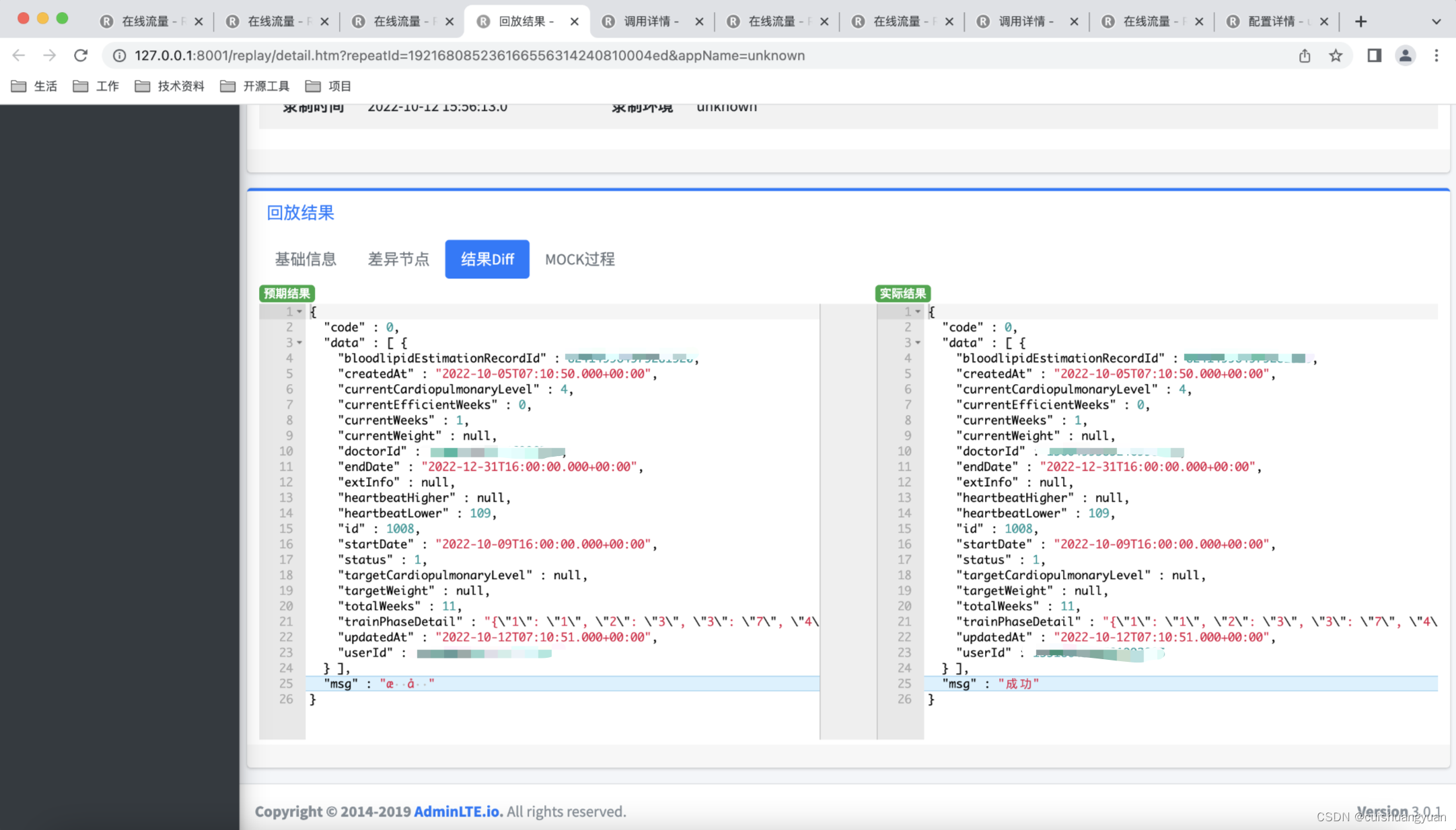
Task: Open the browser profile avatar
Action: click(x=1406, y=56)
